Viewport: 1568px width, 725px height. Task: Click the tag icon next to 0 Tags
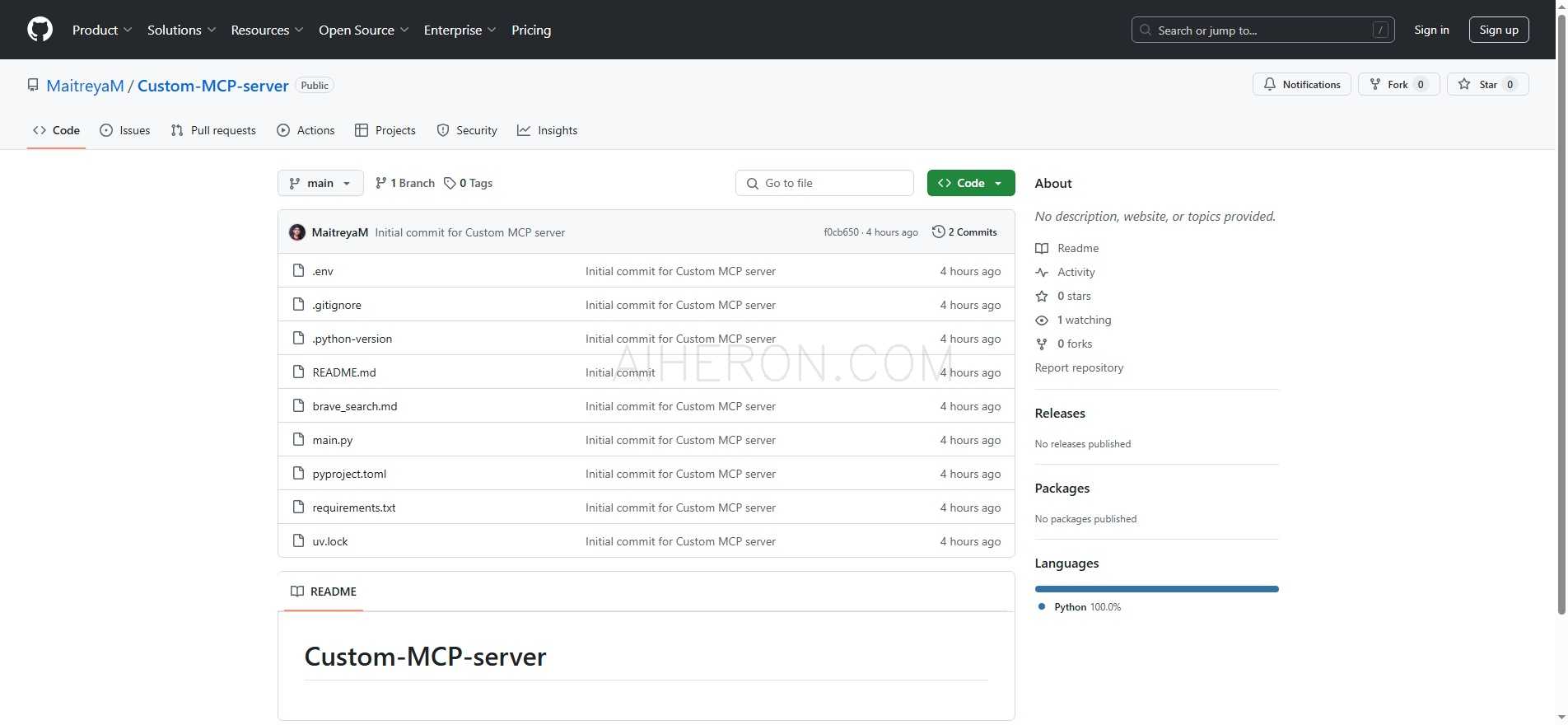pyautogui.click(x=450, y=183)
